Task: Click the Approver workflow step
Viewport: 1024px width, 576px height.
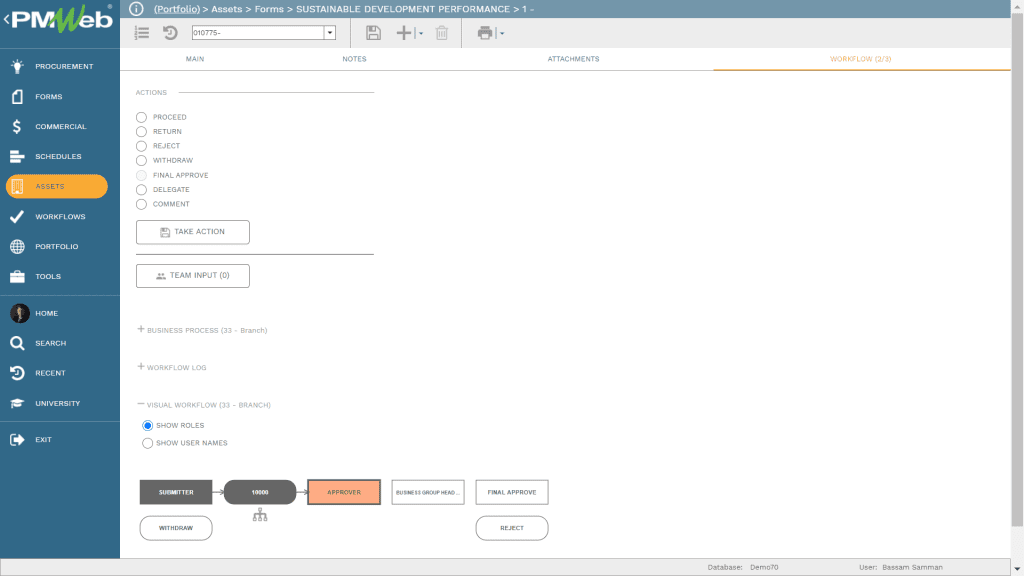Action: [344, 492]
